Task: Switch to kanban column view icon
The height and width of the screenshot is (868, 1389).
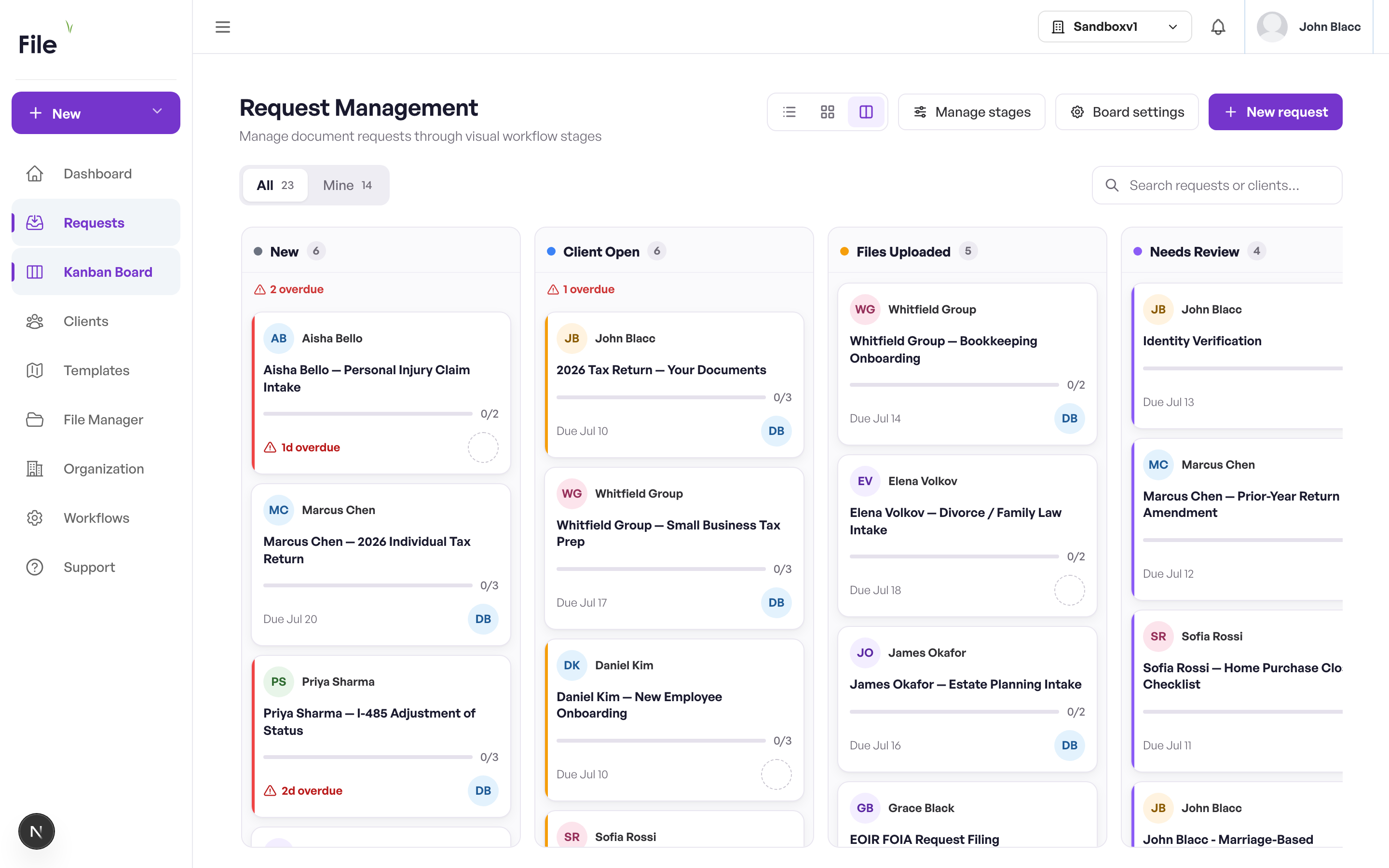Action: click(x=866, y=112)
